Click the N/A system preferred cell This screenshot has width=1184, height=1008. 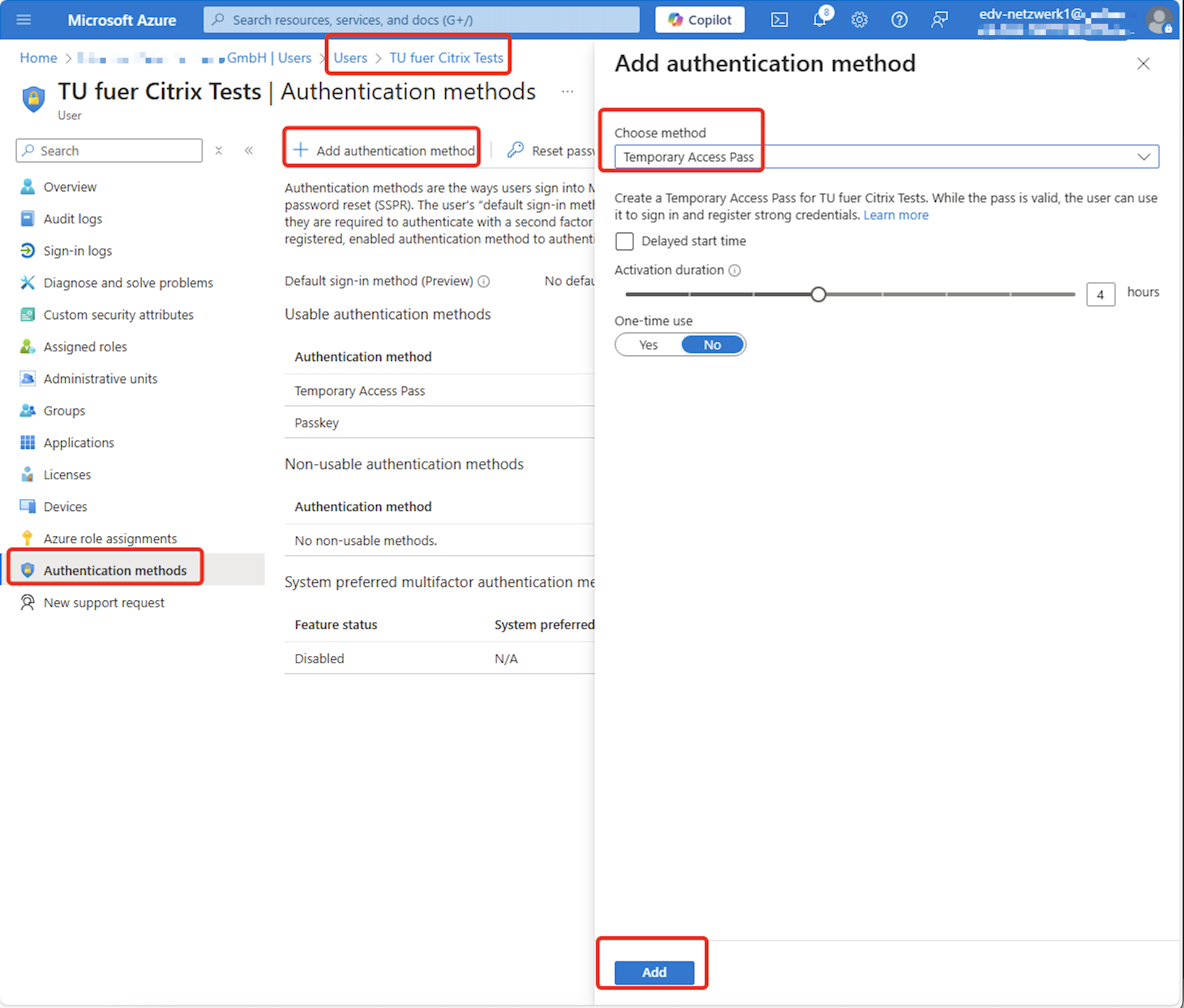506,658
